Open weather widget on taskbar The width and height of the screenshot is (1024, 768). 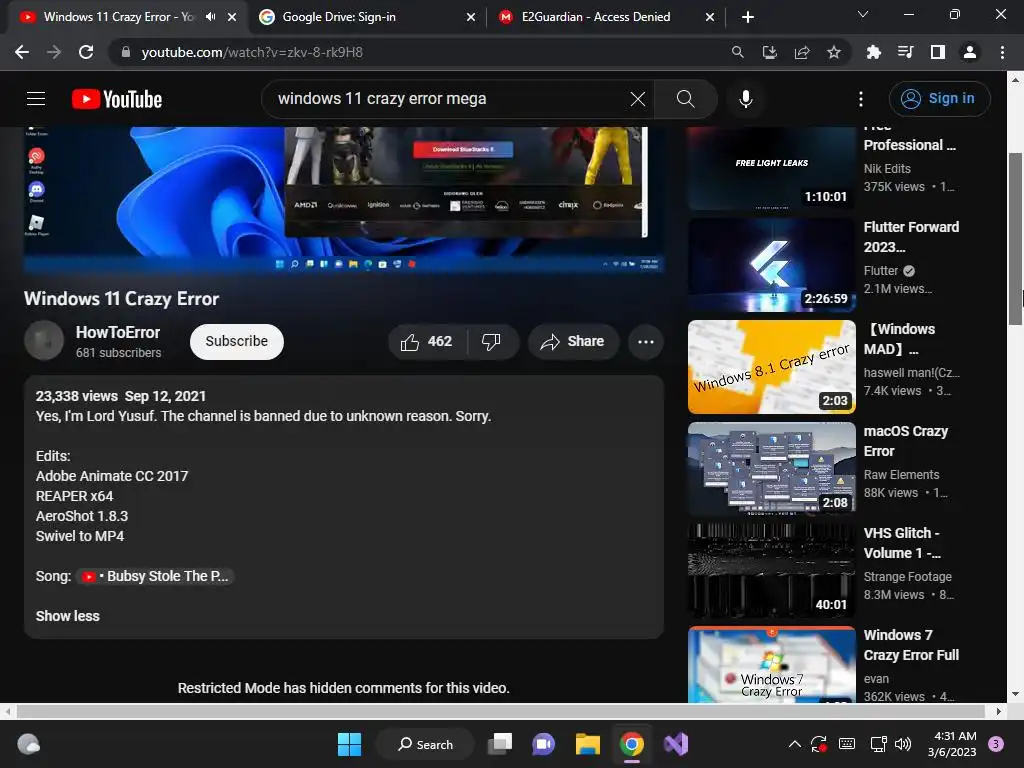point(29,744)
